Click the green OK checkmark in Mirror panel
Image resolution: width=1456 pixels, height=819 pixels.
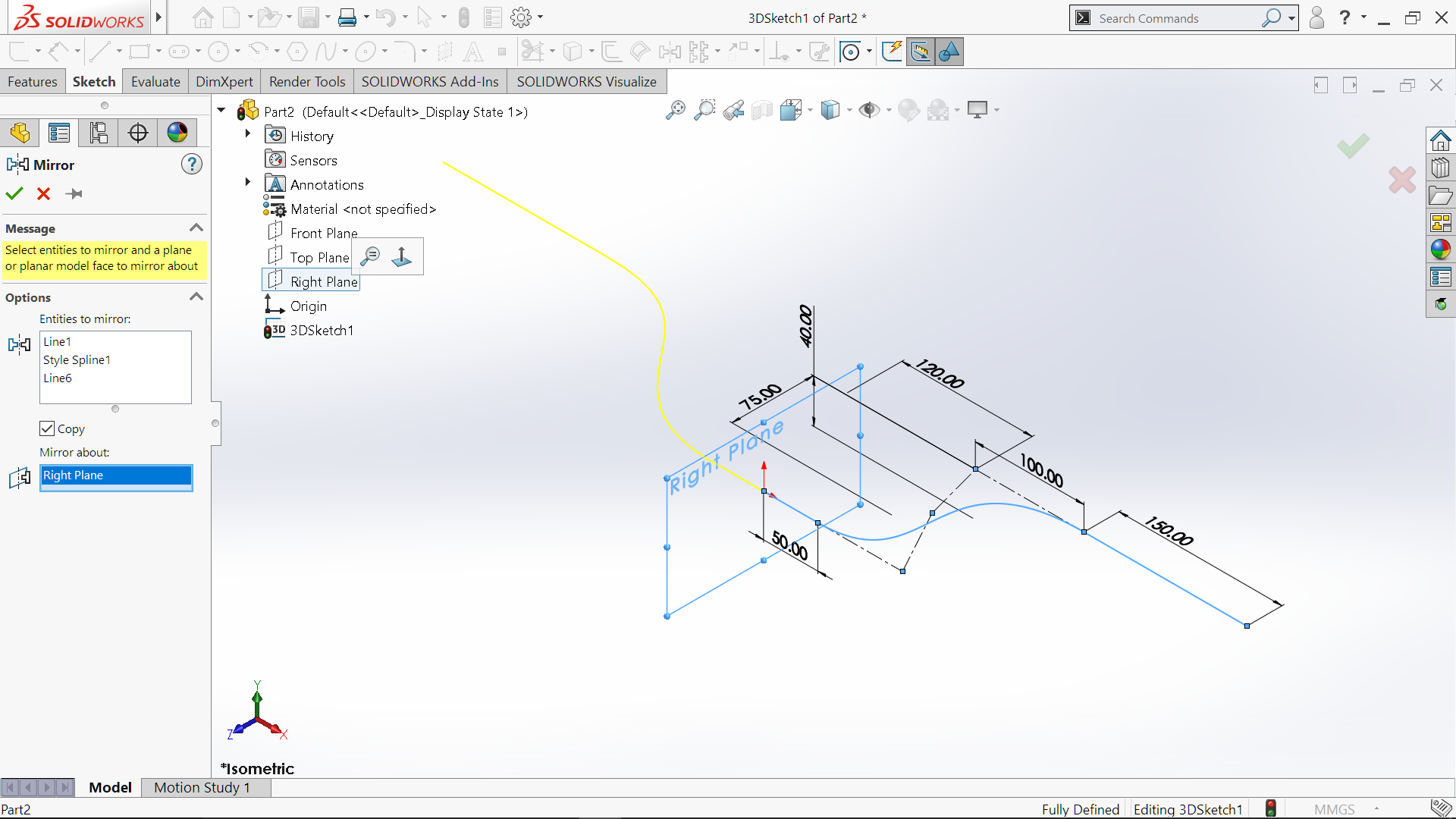pyautogui.click(x=14, y=194)
